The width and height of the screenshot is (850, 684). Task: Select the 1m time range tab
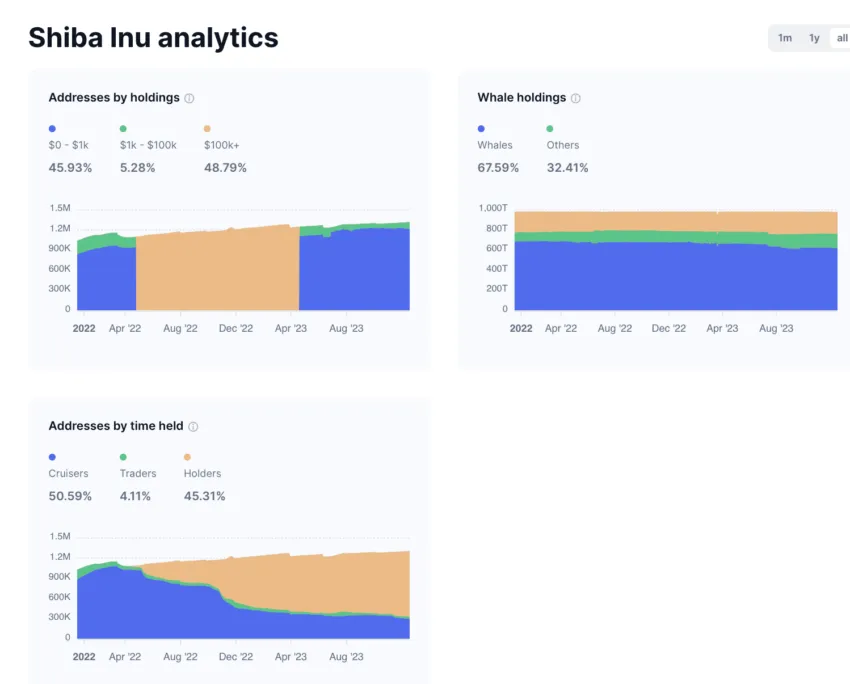pyautogui.click(x=784, y=38)
